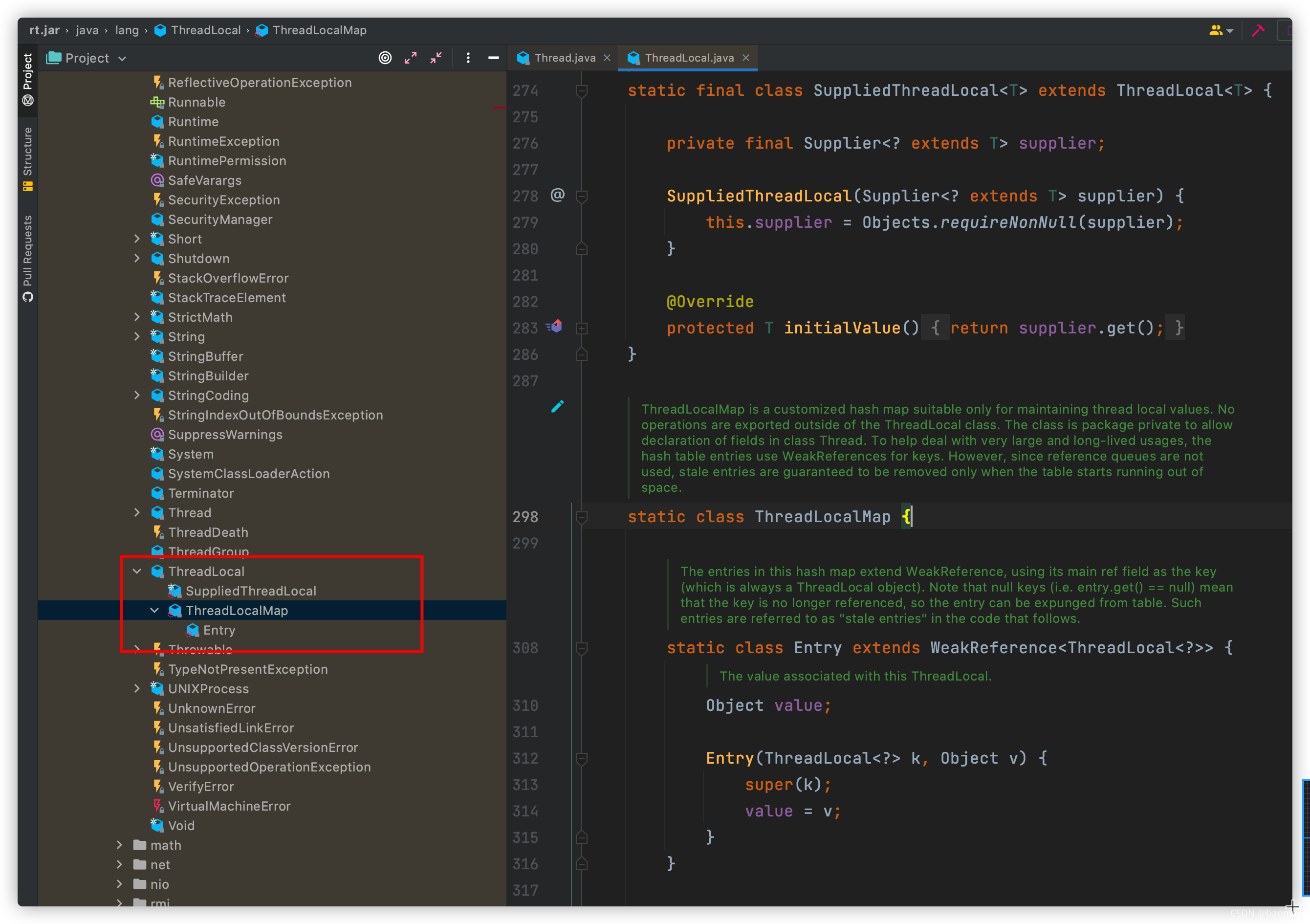Viewport: 1310px width, 924px height.
Task: Toggle code folding at line 274
Action: click(x=581, y=91)
